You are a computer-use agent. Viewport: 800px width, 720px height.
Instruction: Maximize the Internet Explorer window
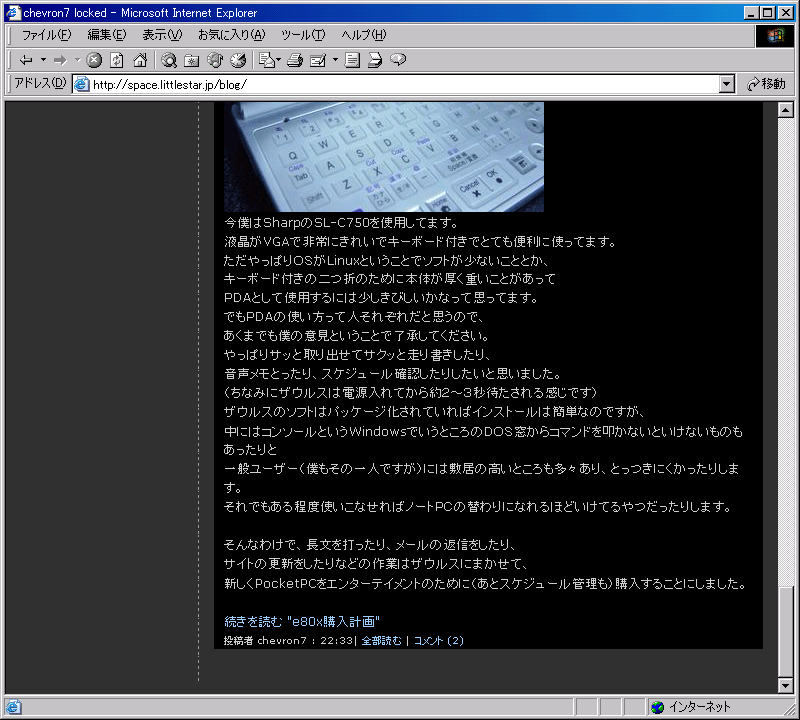pyautogui.click(x=767, y=13)
